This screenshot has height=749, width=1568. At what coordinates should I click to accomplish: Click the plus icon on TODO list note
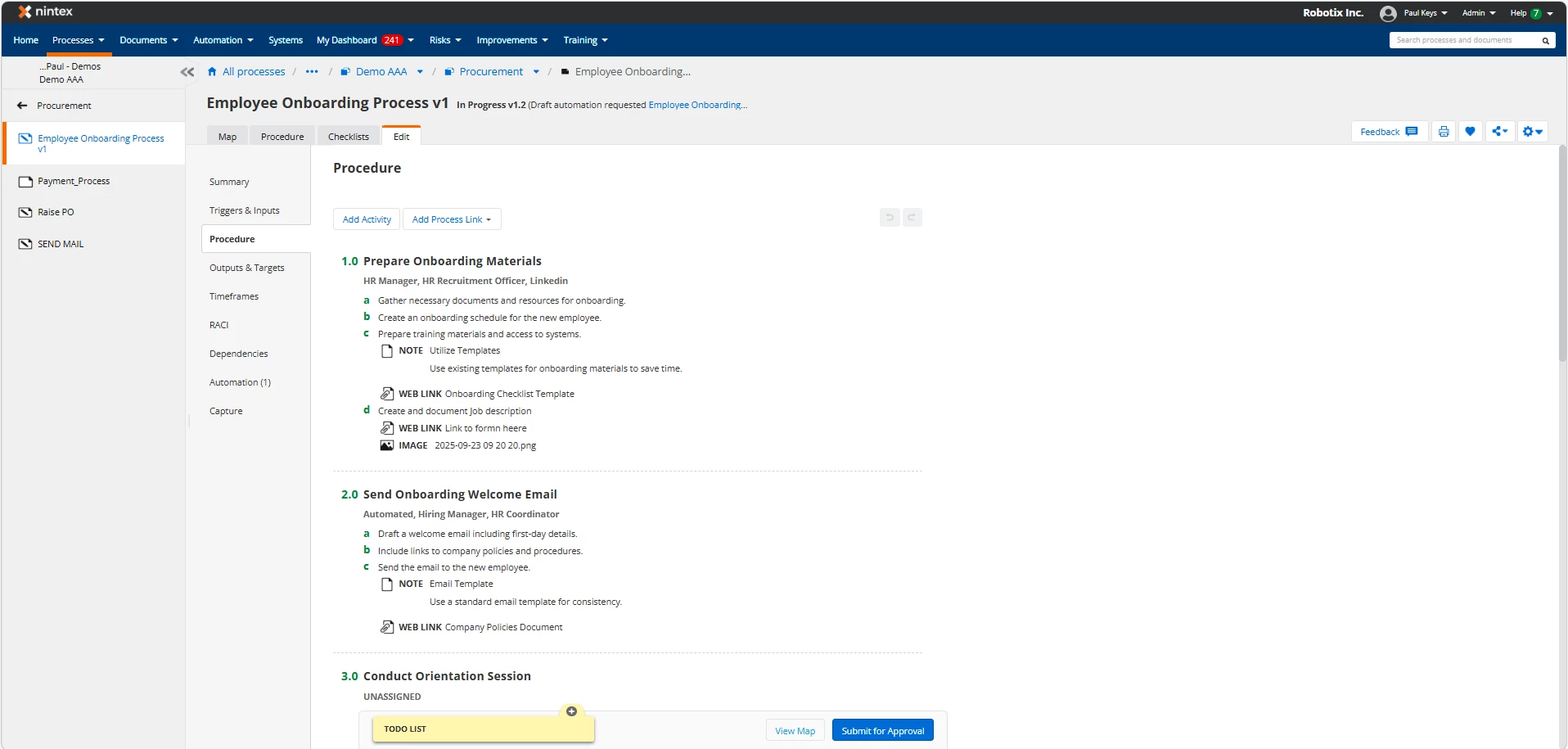[571, 711]
